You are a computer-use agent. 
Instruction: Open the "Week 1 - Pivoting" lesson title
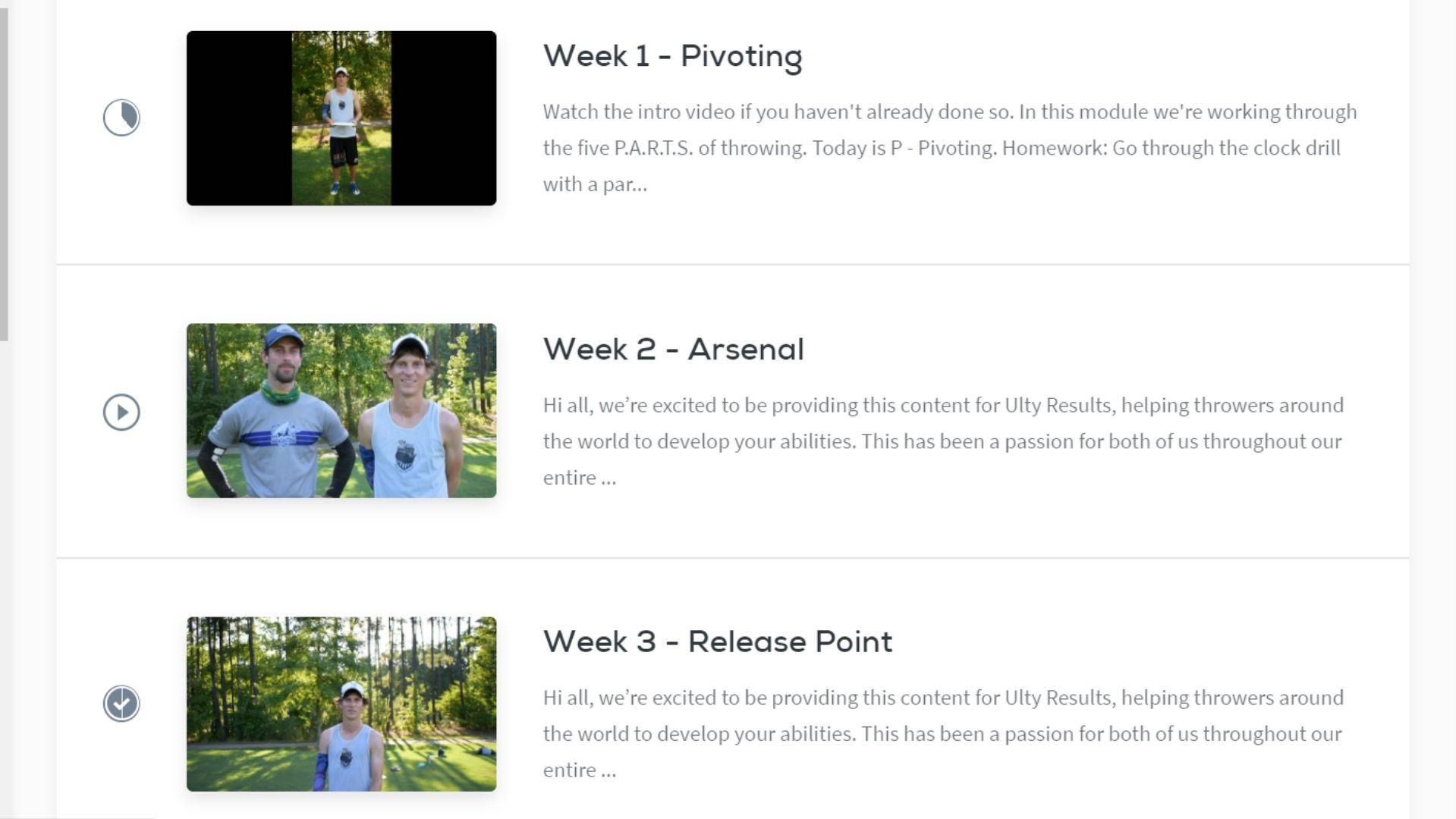[672, 56]
